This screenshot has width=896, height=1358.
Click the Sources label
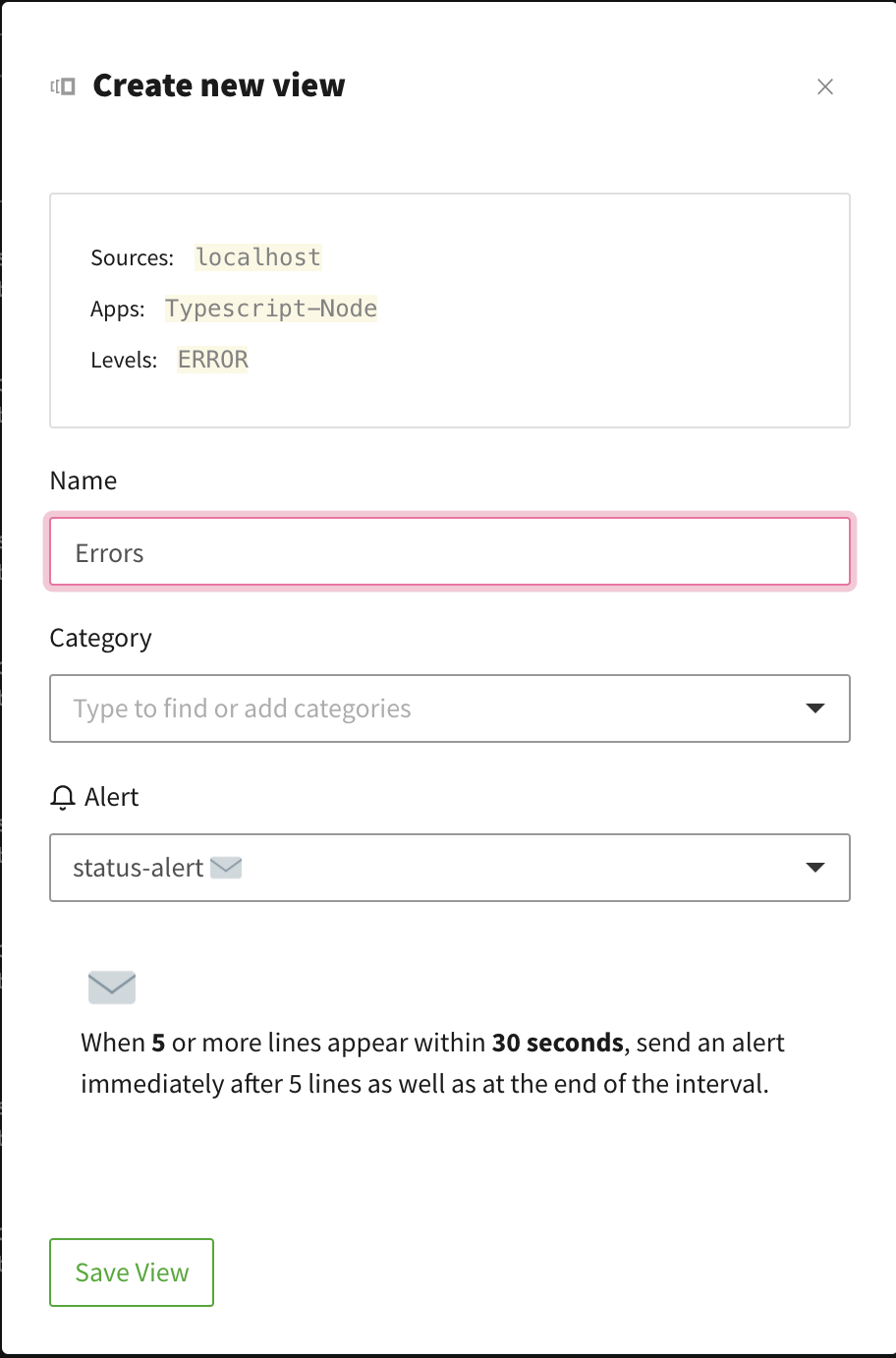point(132,258)
